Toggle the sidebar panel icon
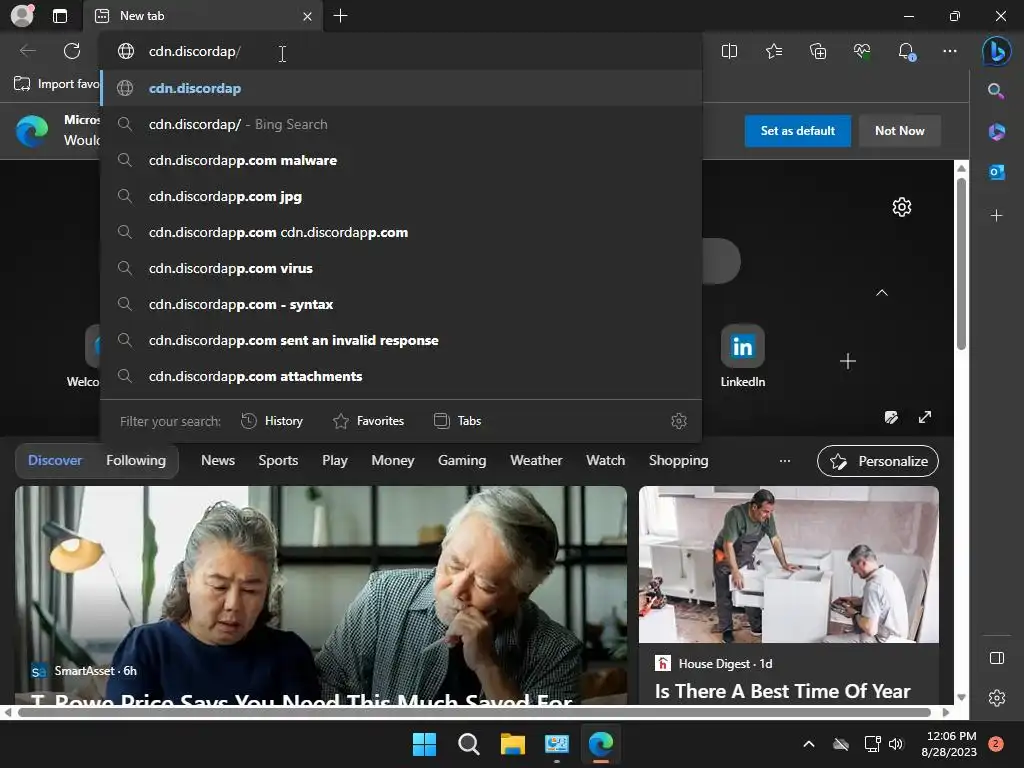The width and height of the screenshot is (1024, 768). point(997,658)
